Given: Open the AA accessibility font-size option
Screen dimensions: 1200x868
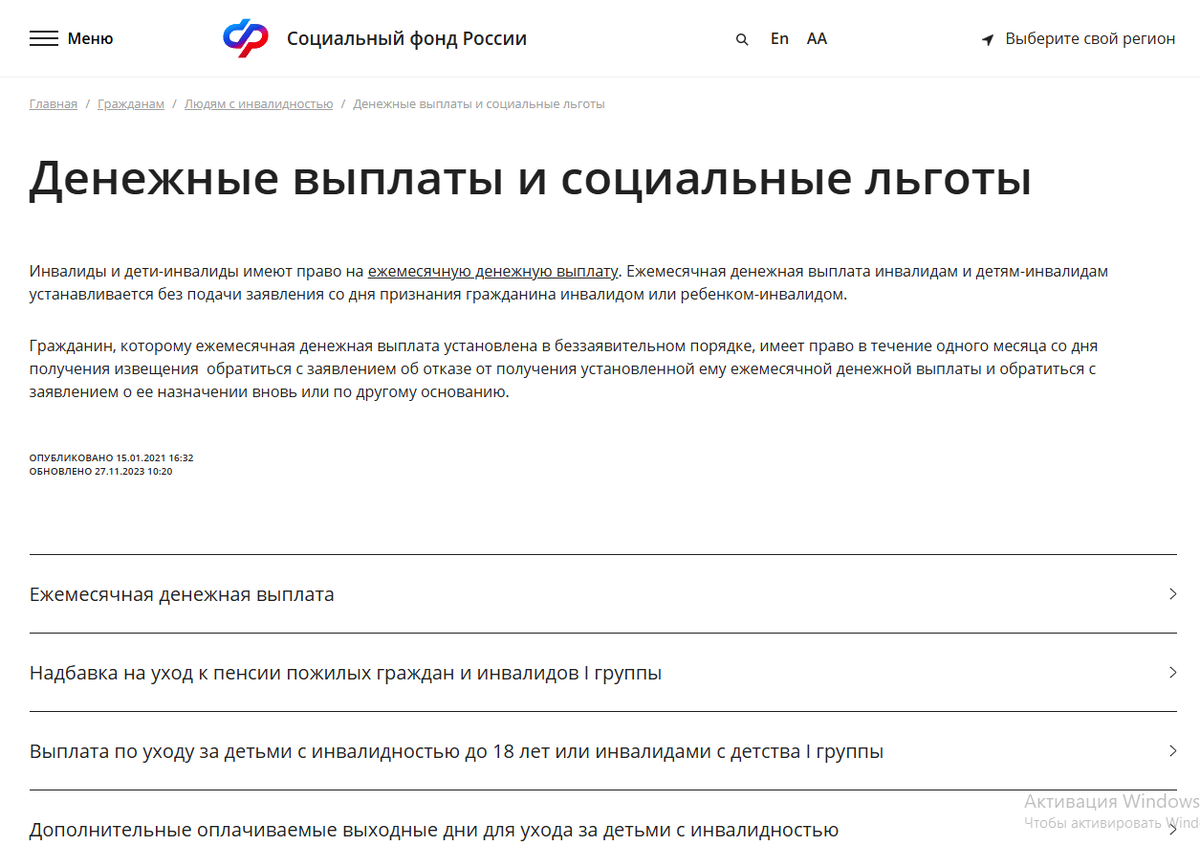Looking at the screenshot, I should (817, 39).
